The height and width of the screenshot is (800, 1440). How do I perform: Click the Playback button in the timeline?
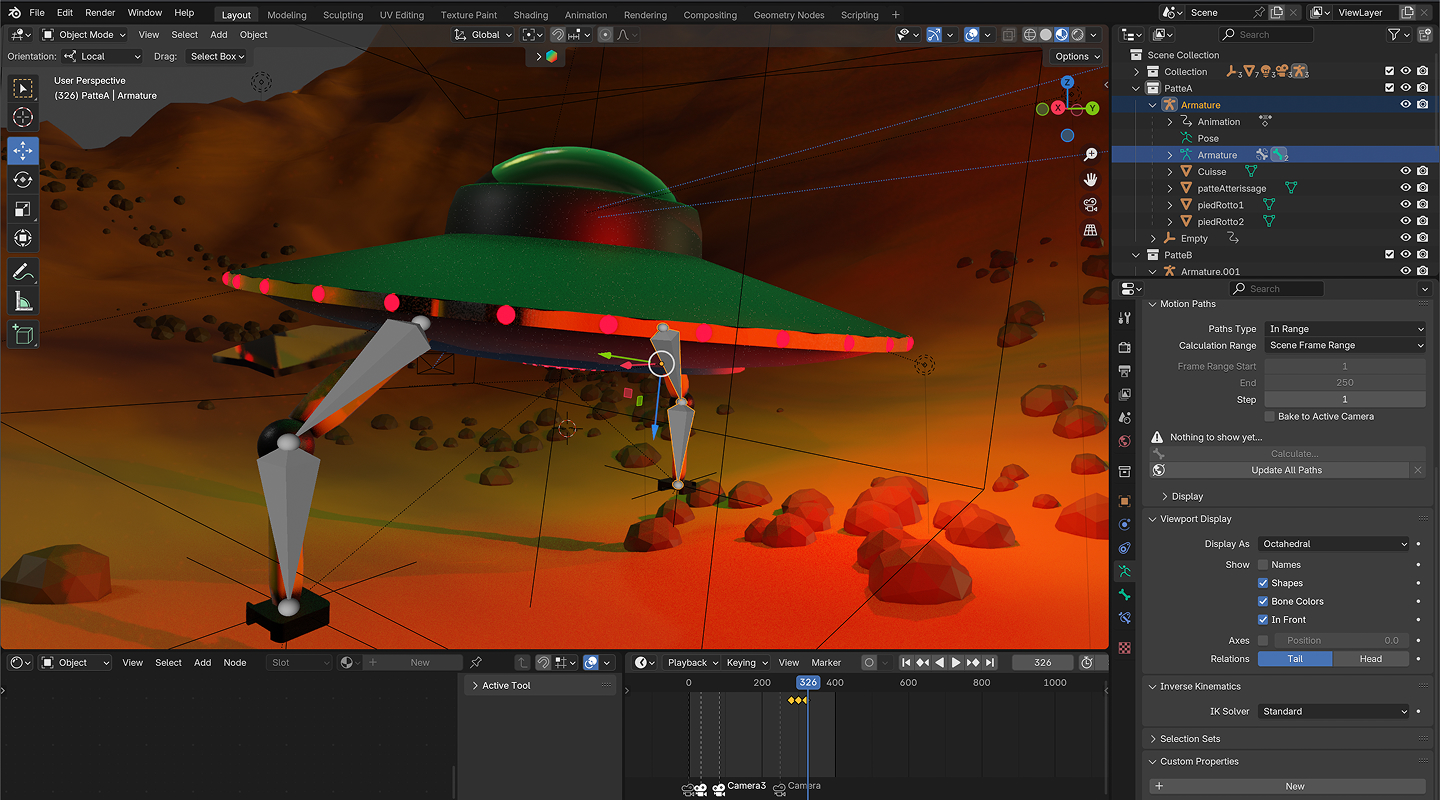[x=691, y=663]
